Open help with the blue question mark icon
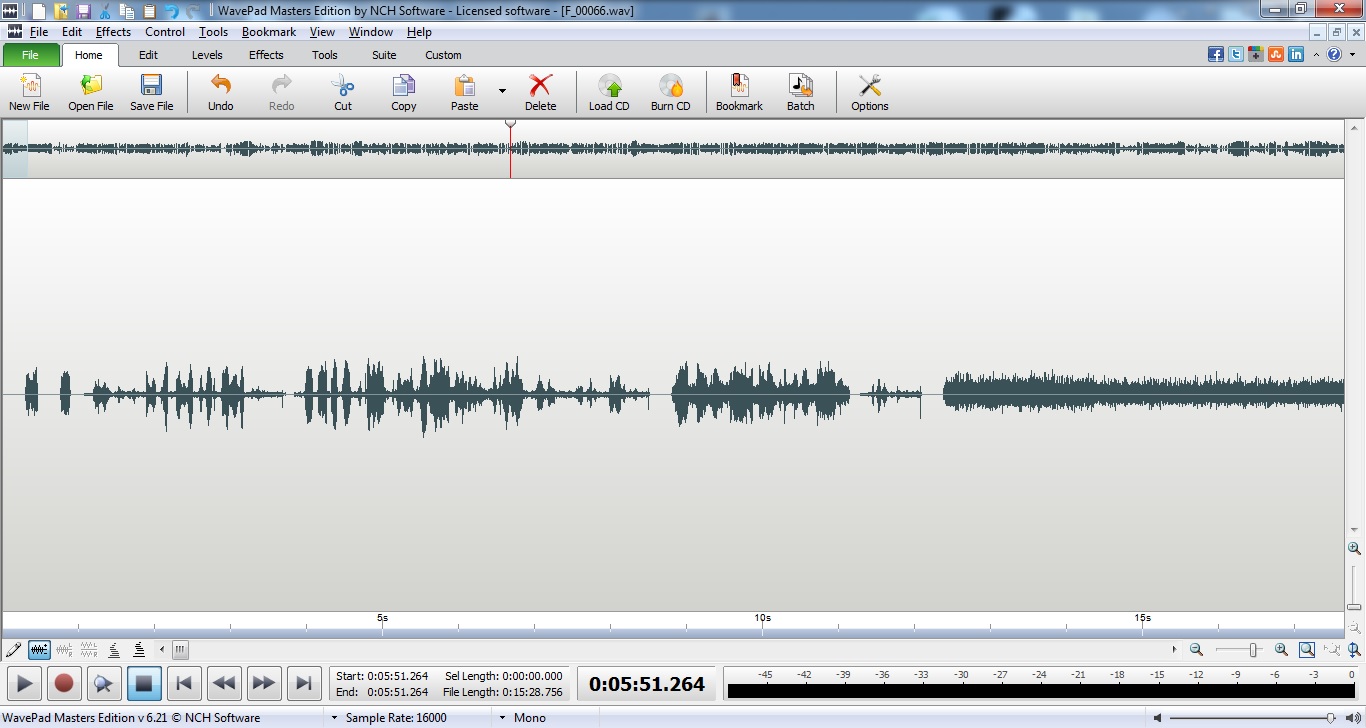The width and height of the screenshot is (1366, 728). click(1334, 55)
